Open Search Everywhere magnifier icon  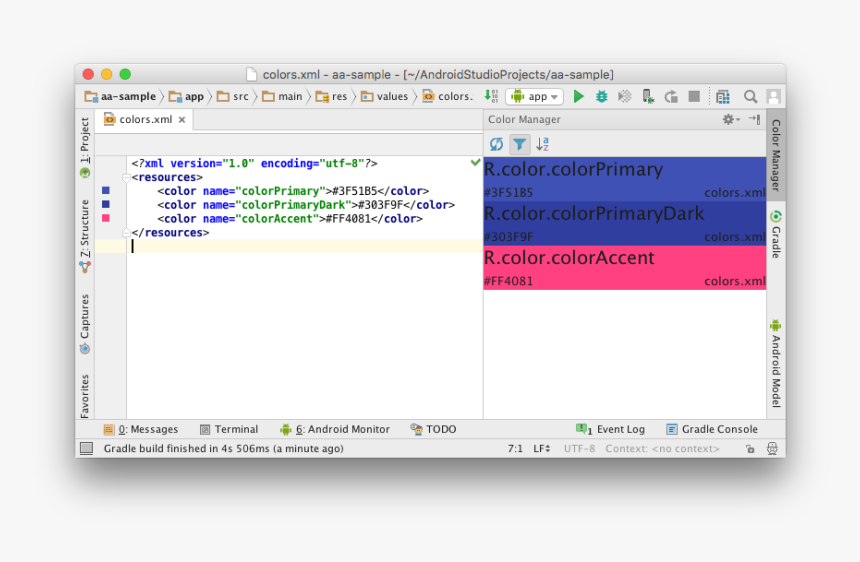tap(750, 96)
